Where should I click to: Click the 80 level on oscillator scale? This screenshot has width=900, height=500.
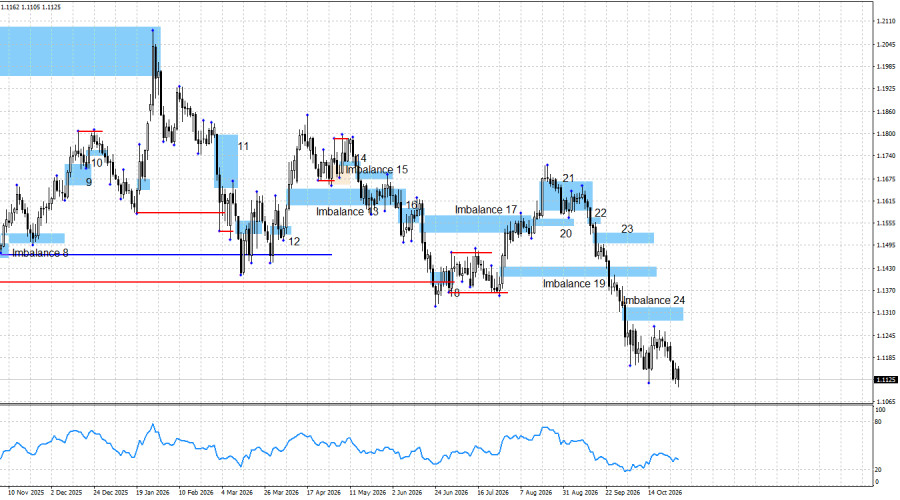pyautogui.click(x=878, y=422)
